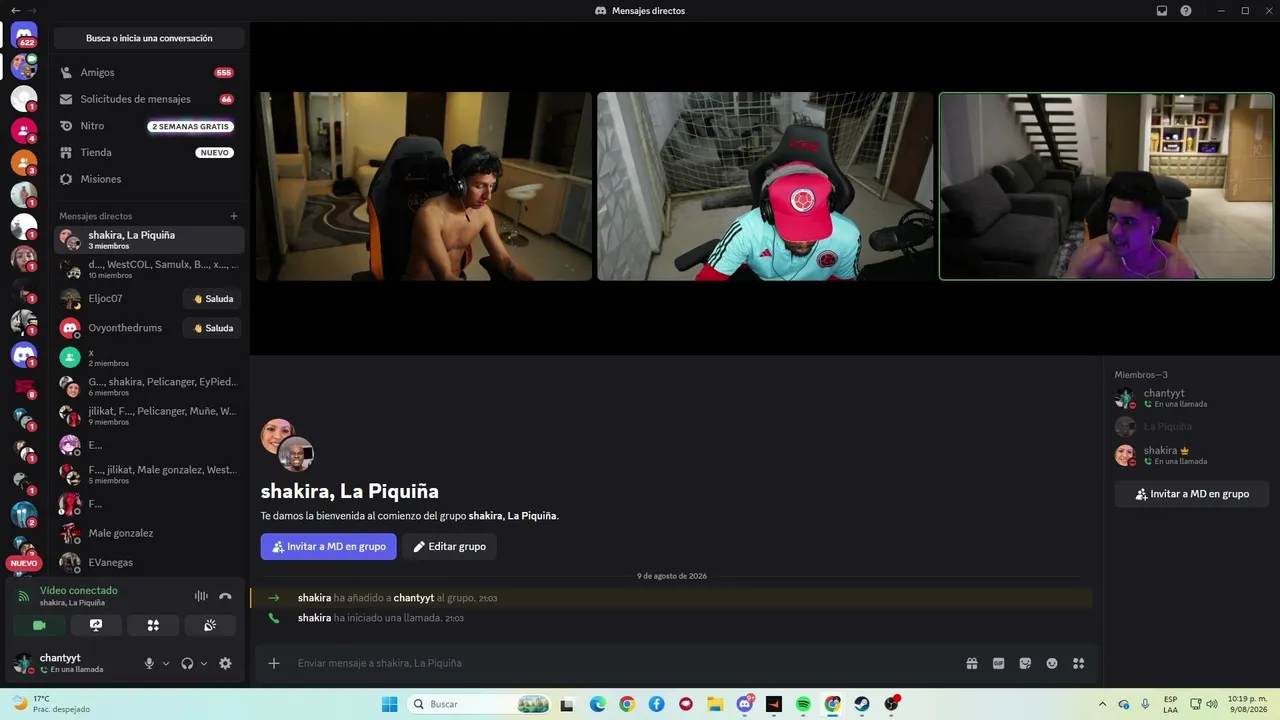
Task: Click chantyyt name in added message
Action: [x=414, y=598]
